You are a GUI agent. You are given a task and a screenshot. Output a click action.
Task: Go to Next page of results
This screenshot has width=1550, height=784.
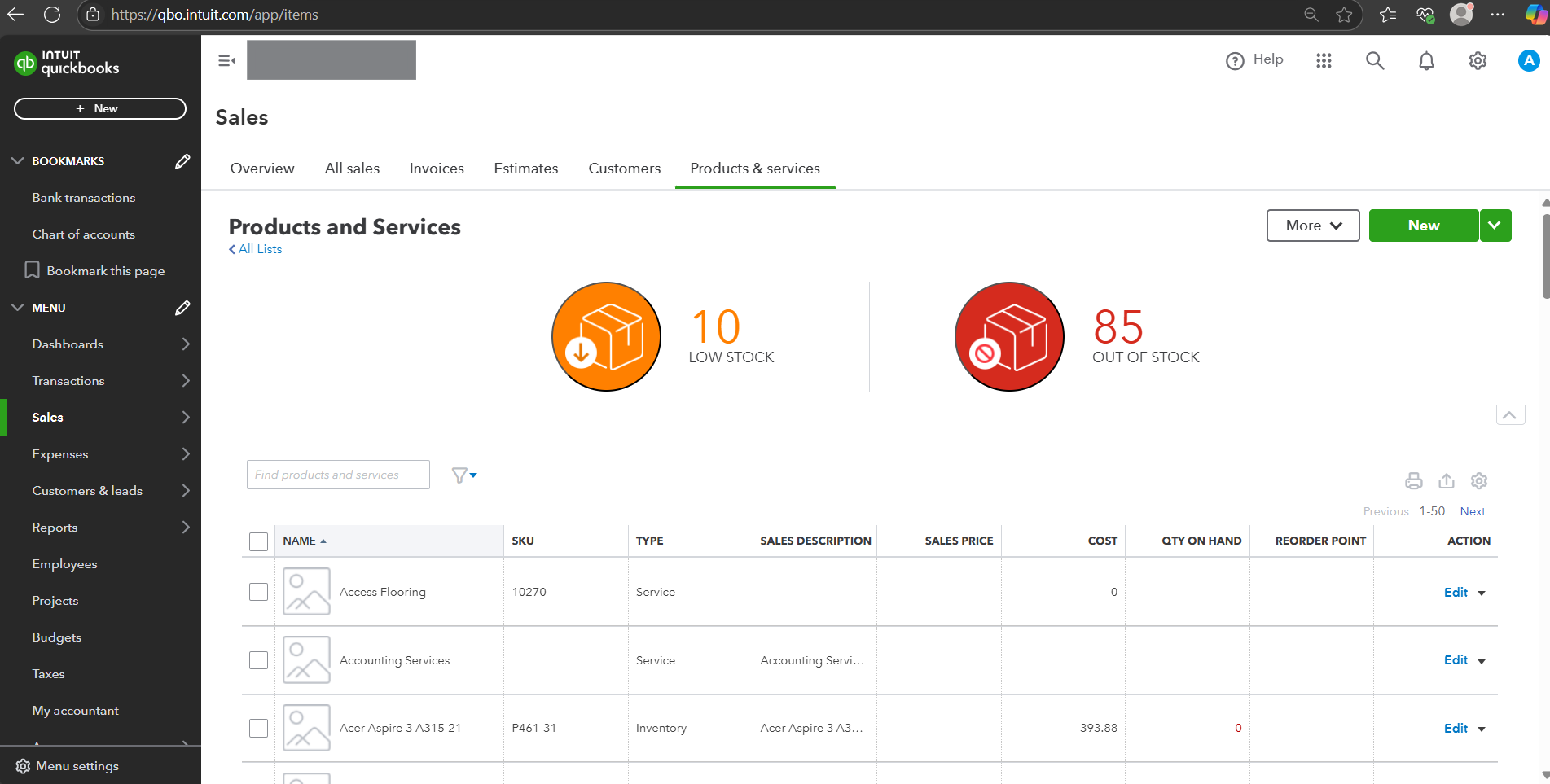click(x=1473, y=511)
